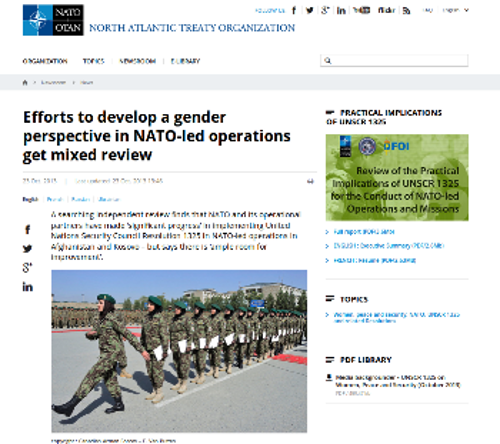
Task: Open the Full report PDF link
Action: [364, 231]
